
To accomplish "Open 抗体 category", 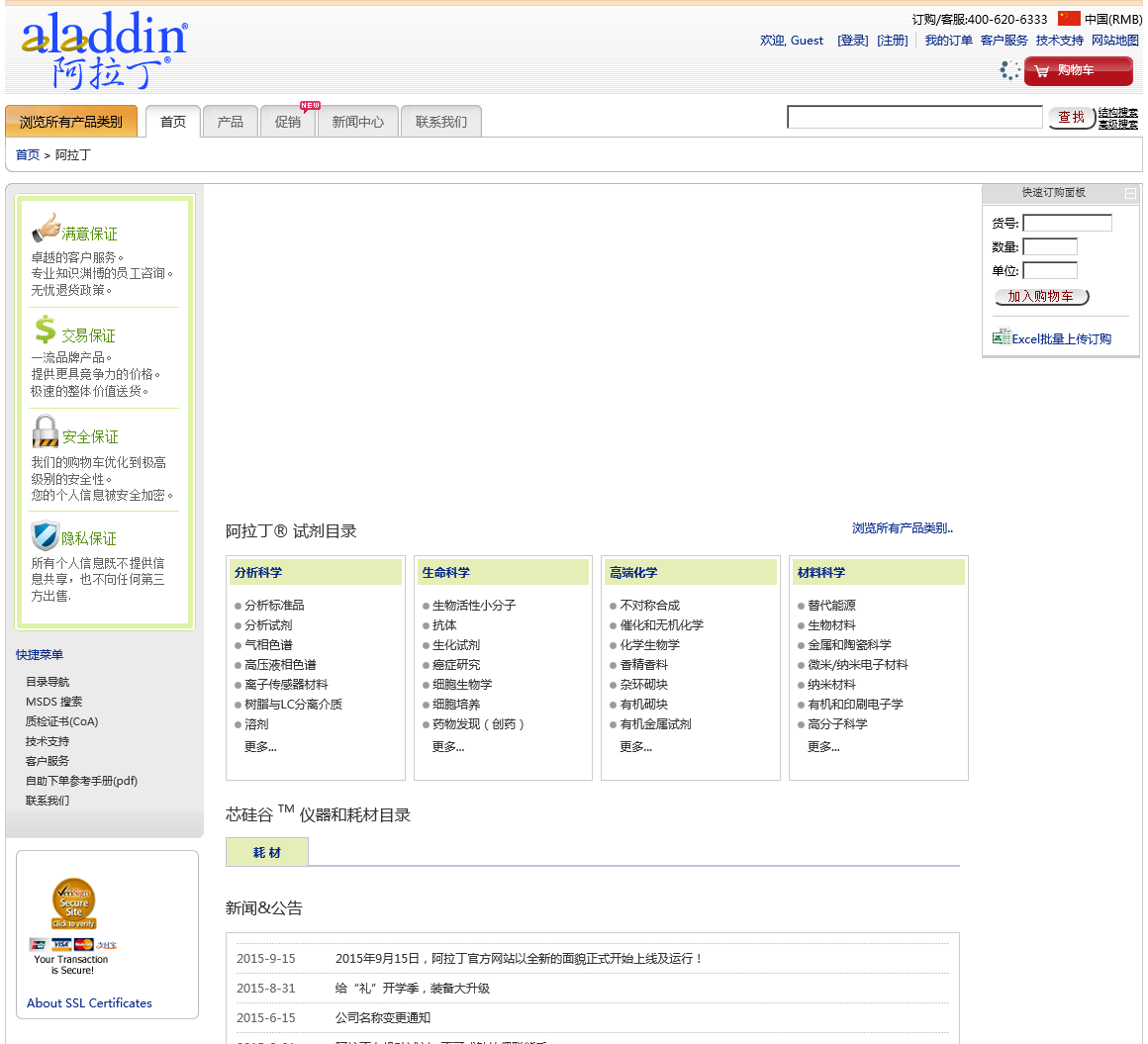I will [444, 625].
